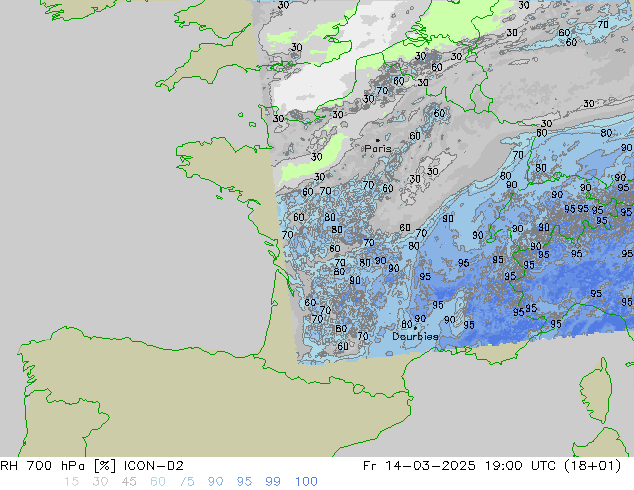634x490 pixels.
Task: Click the Dourbies location label
Action: point(415,336)
